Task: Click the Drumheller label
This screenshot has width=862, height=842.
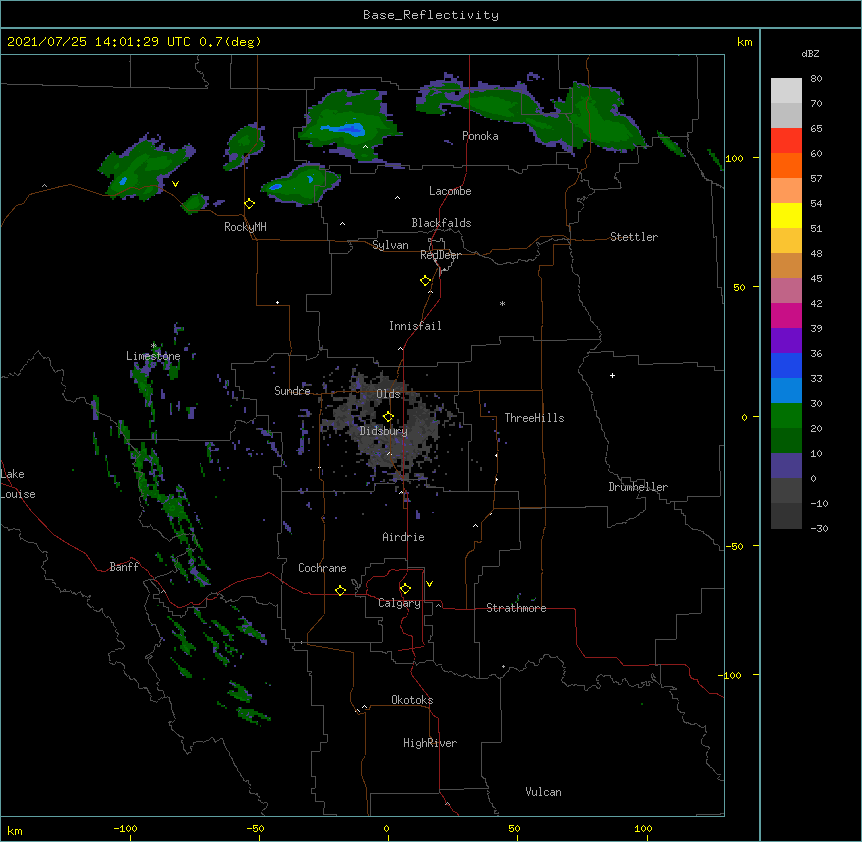Action: [638, 487]
